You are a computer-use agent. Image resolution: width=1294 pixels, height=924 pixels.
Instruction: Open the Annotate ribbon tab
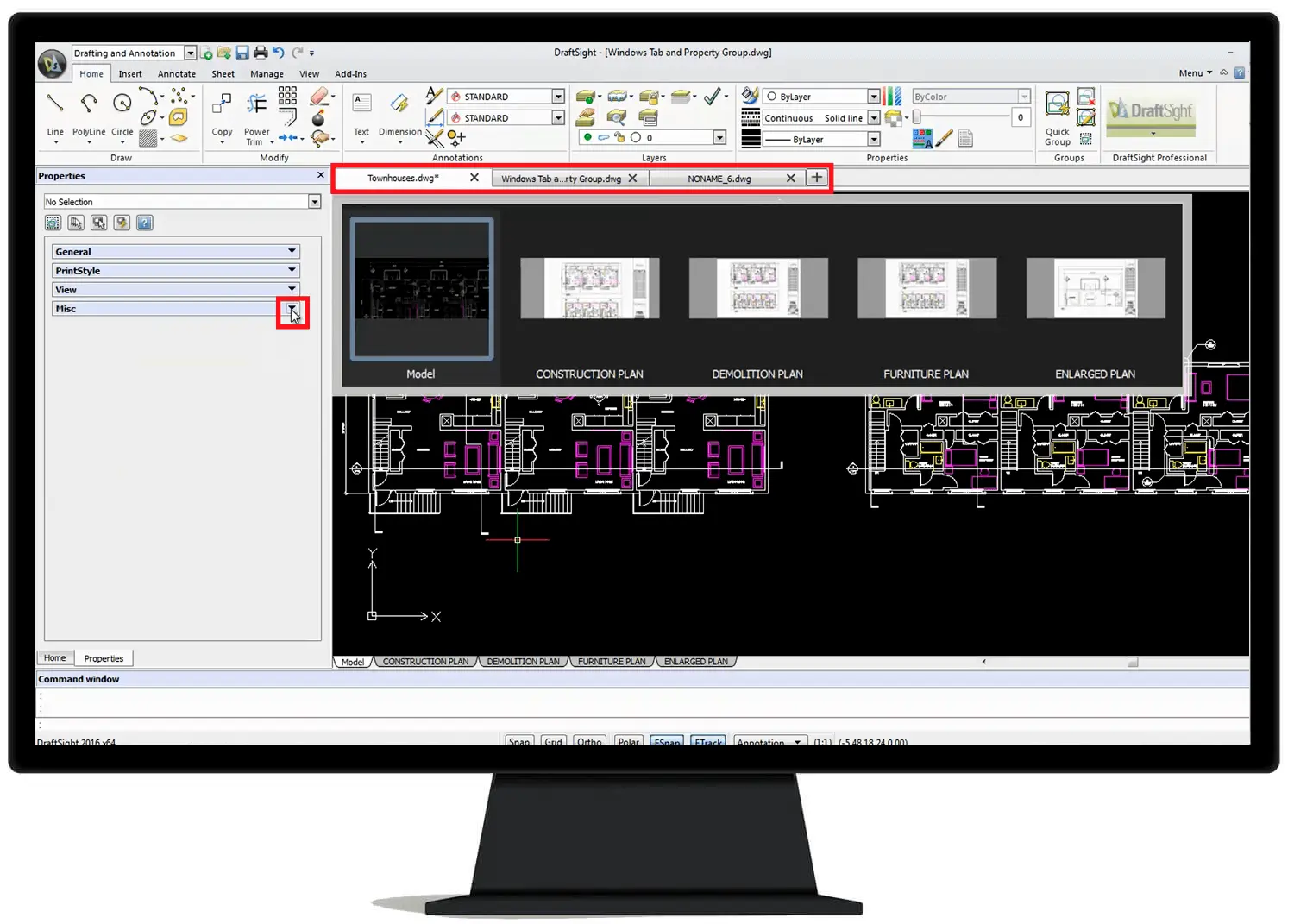coord(177,74)
